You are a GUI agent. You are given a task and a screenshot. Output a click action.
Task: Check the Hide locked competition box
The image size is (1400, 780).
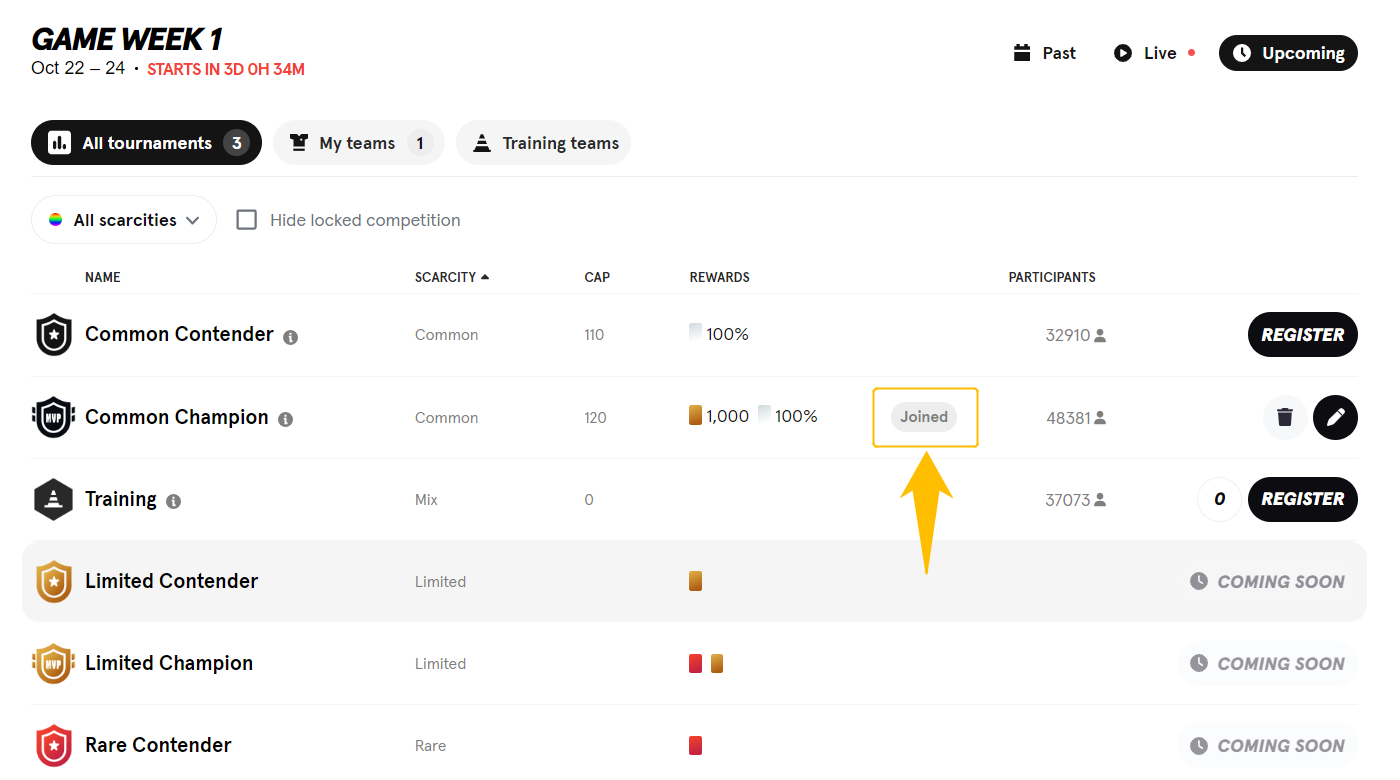pyautogui.click(x=247, y=220)
